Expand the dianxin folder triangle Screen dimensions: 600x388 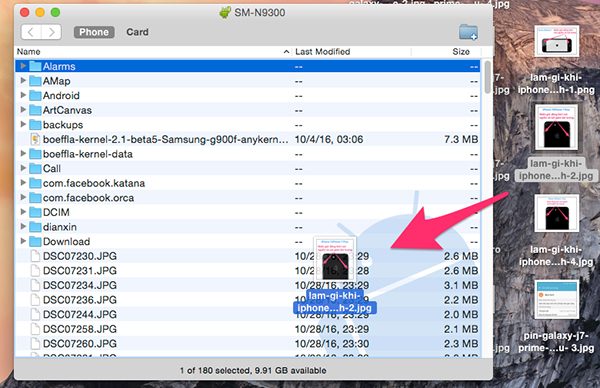[23, 227]
